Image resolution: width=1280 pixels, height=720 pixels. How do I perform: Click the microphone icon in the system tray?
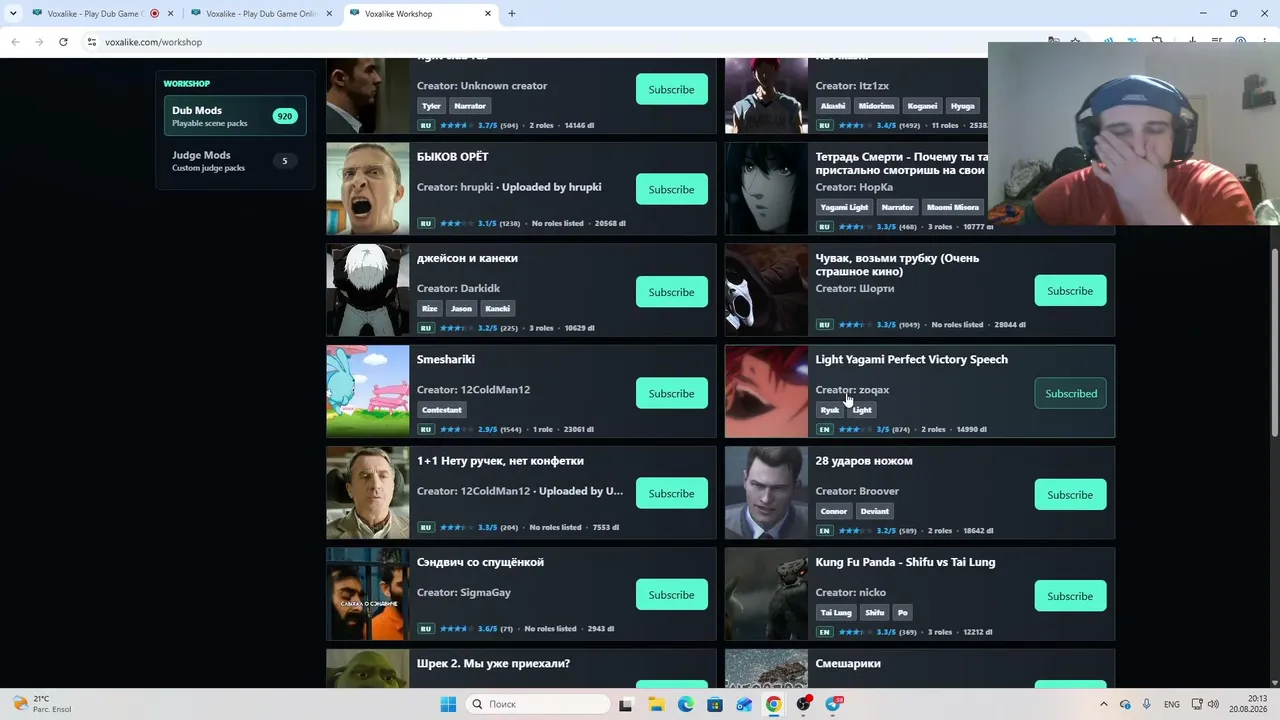tap(1146, 704)
